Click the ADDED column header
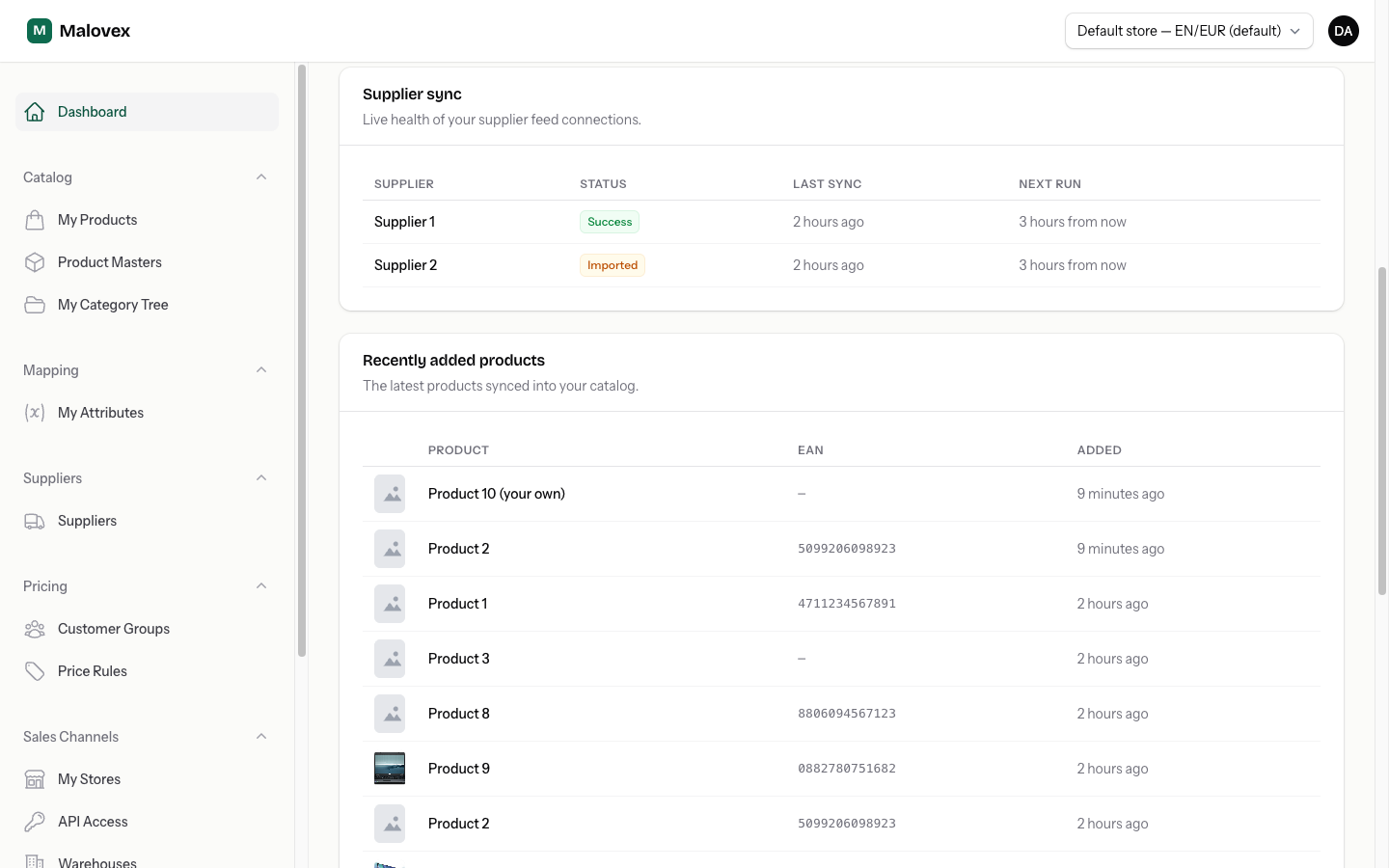 [1100, 450]
